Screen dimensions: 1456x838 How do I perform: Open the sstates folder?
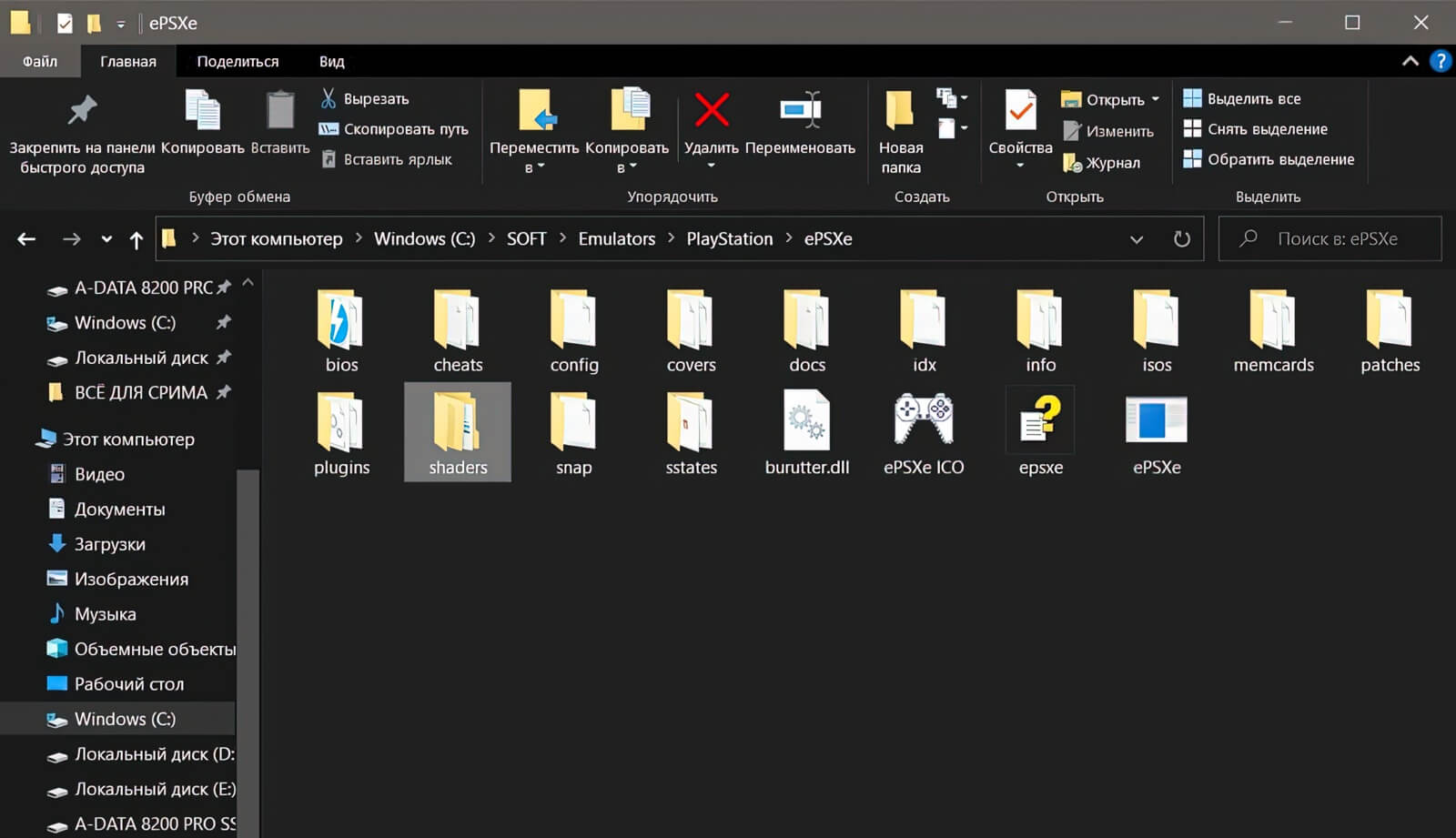tap(691, 433)
